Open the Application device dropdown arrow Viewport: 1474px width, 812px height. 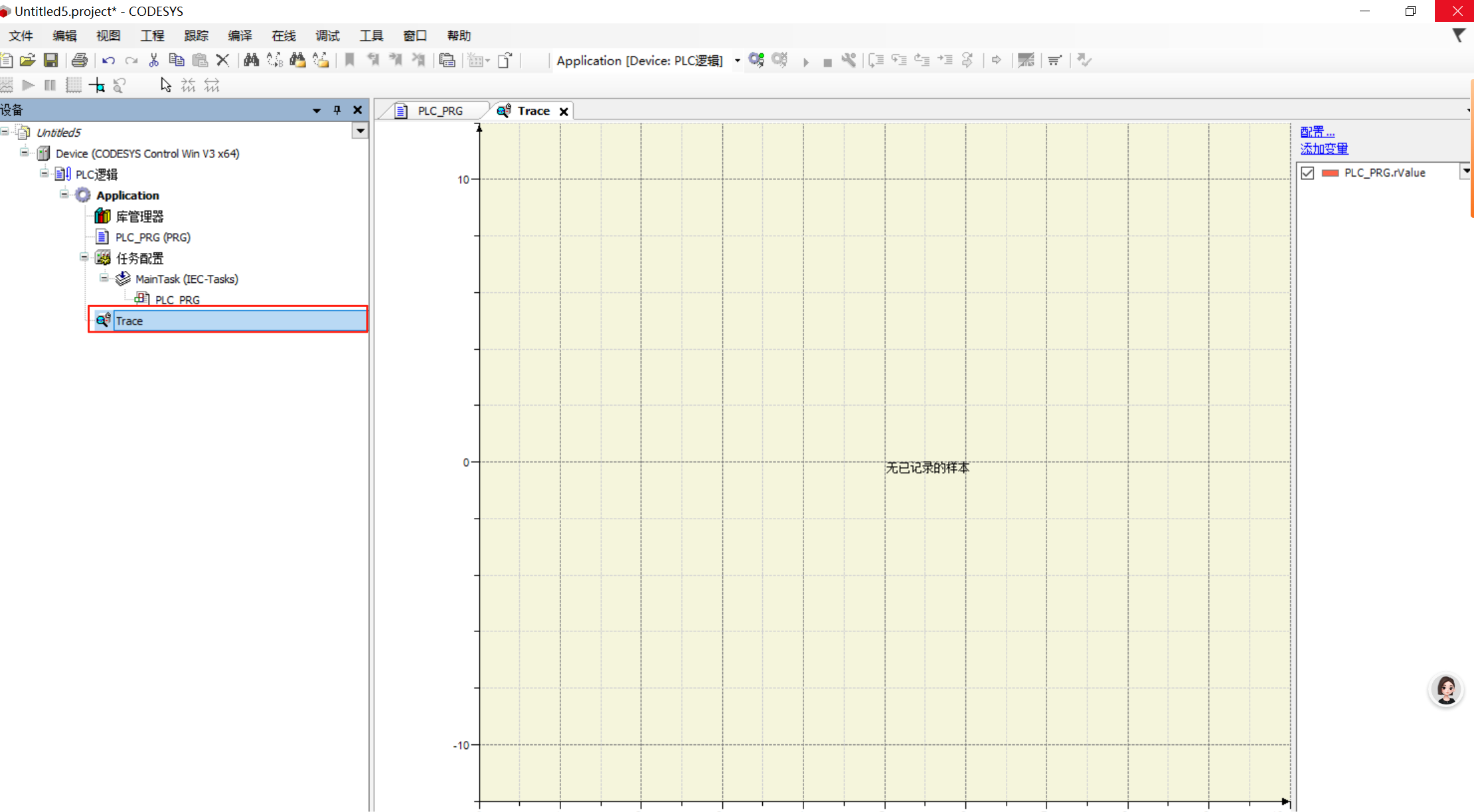coord(737,60)
